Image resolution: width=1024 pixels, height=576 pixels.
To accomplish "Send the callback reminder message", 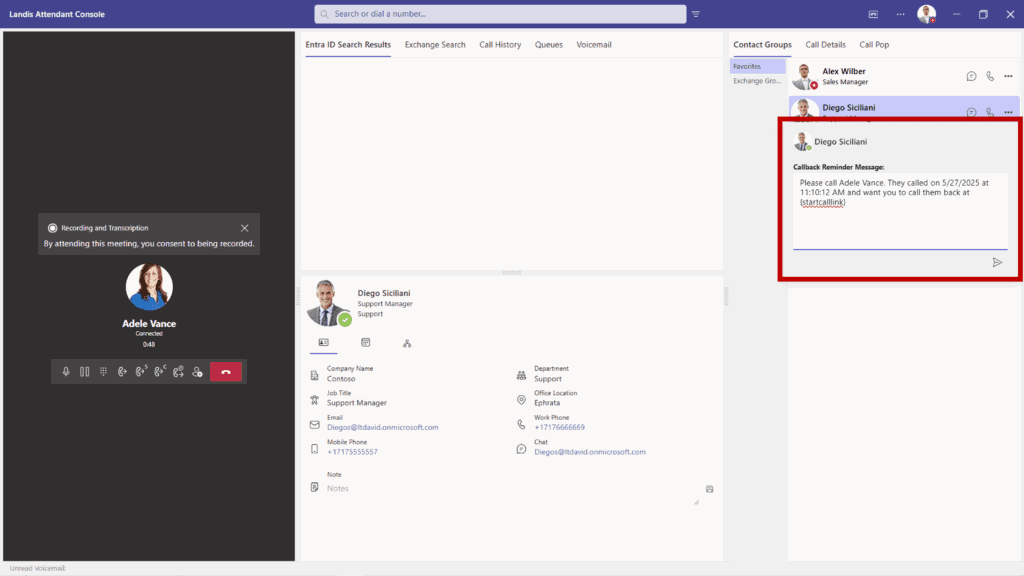I will (x=996, y=262).
